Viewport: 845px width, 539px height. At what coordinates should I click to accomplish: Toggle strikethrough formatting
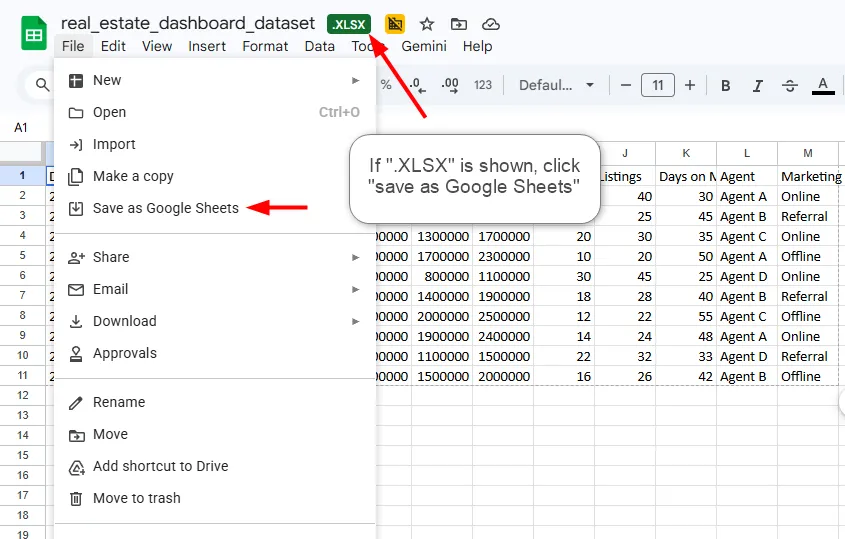(x=790, y=85)
